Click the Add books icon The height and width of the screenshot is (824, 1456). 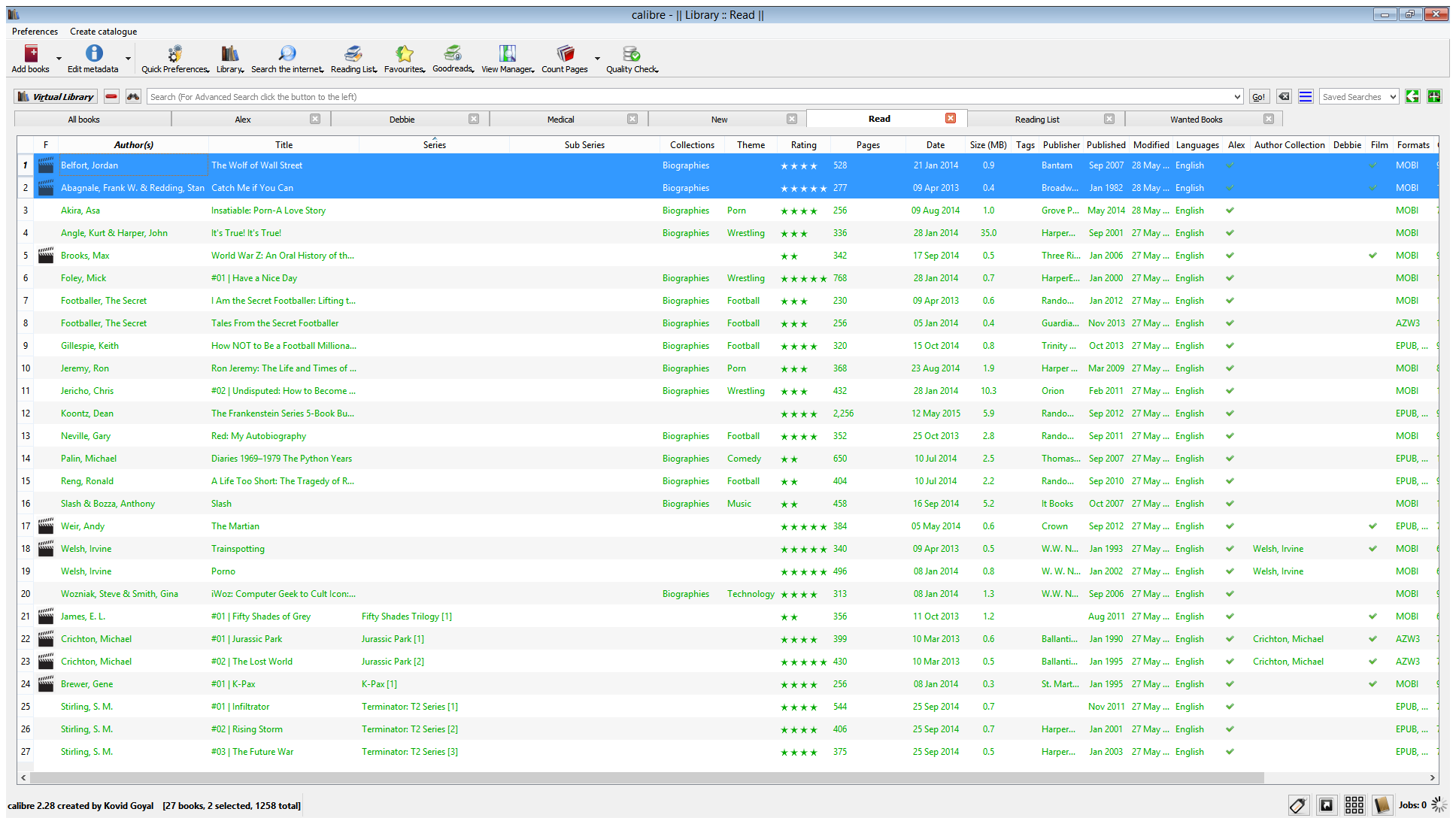pos(31,54)
